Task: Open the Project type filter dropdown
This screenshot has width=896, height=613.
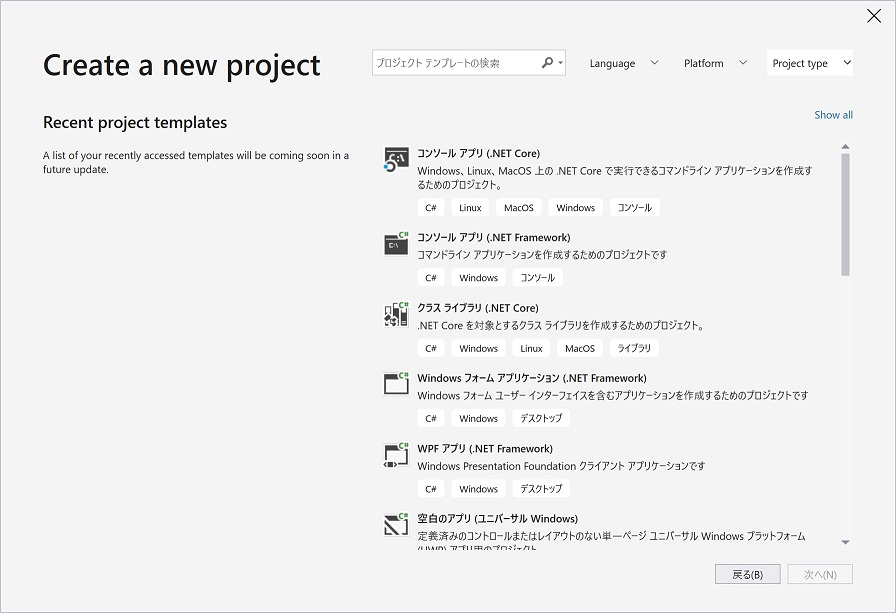Action: pos(810,63)
